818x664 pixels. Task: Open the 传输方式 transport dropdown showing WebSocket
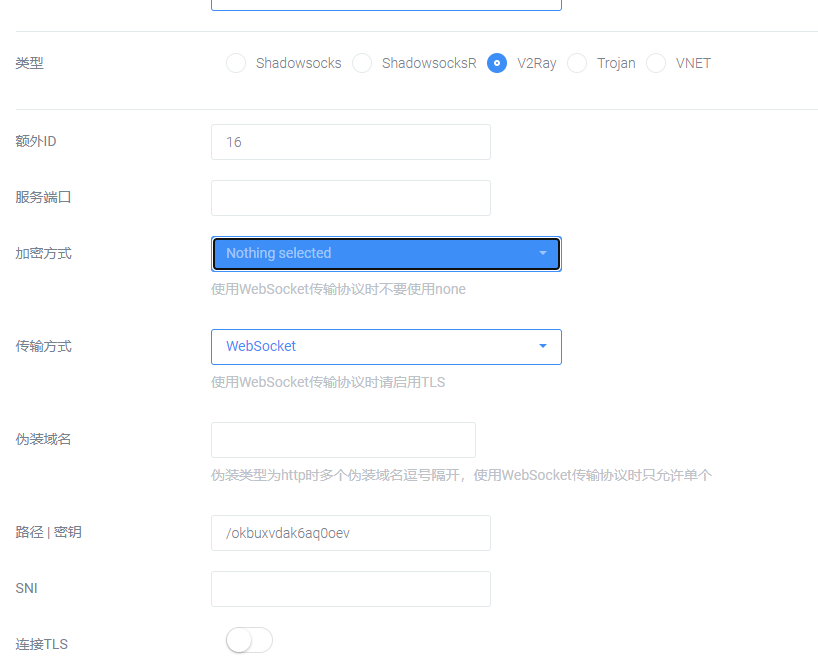point(386,345)
